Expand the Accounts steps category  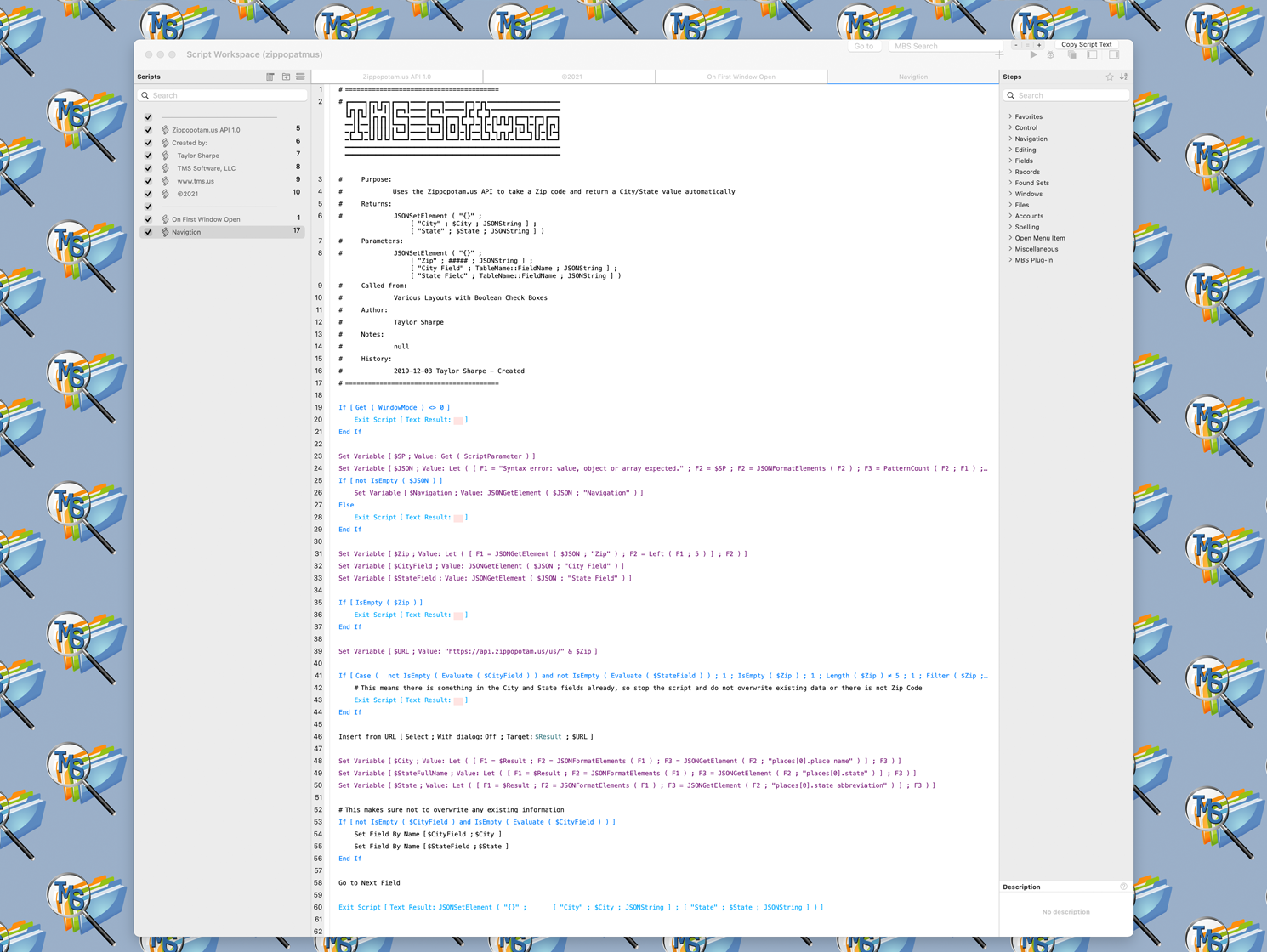click(x=1010, y=216)
